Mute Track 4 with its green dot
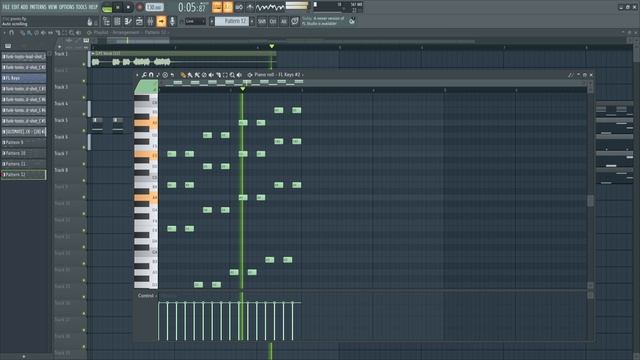 84,114
